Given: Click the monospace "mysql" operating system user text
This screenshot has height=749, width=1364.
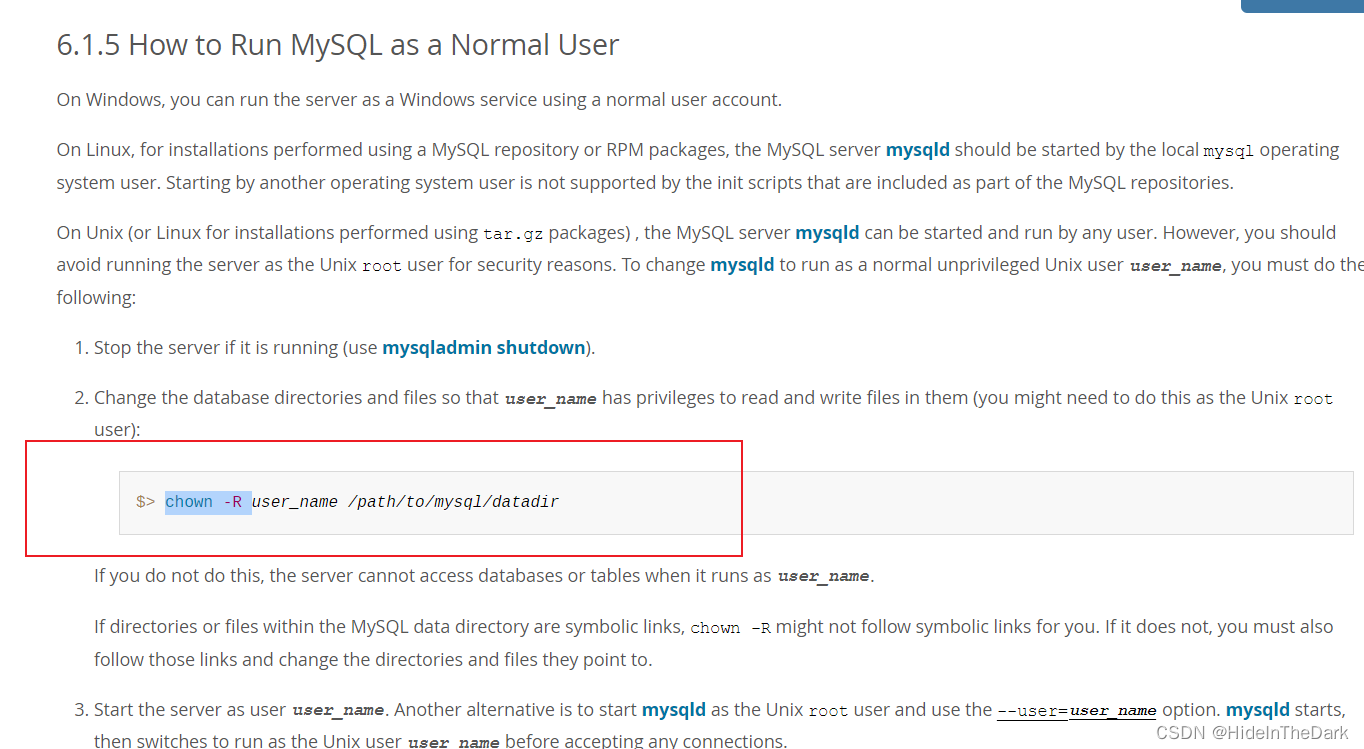Looking at the screenshot, I should 1229,151.
